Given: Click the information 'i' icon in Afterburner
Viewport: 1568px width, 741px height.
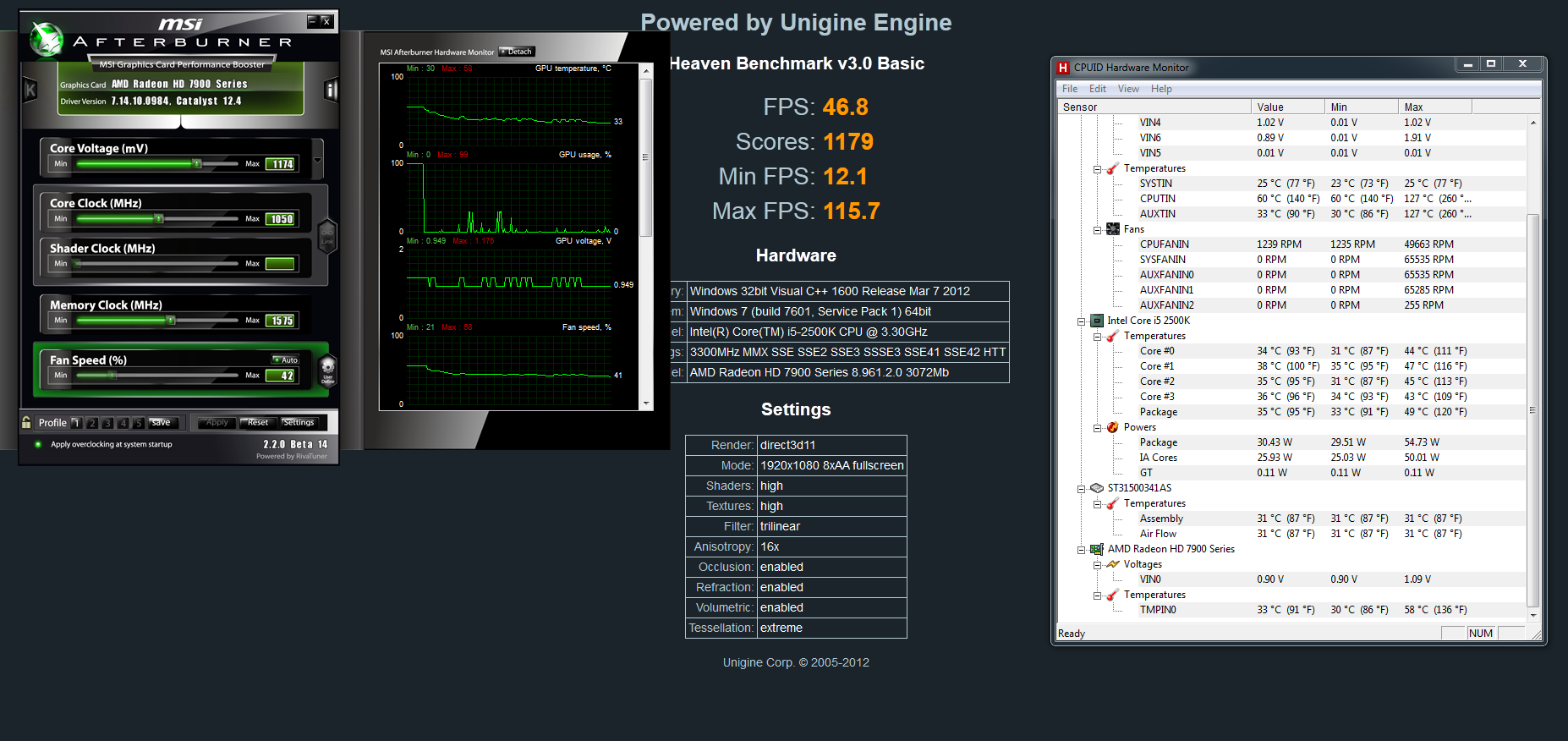Looking at the screenshot, I should pyautogui.click(x=331, y=90).
